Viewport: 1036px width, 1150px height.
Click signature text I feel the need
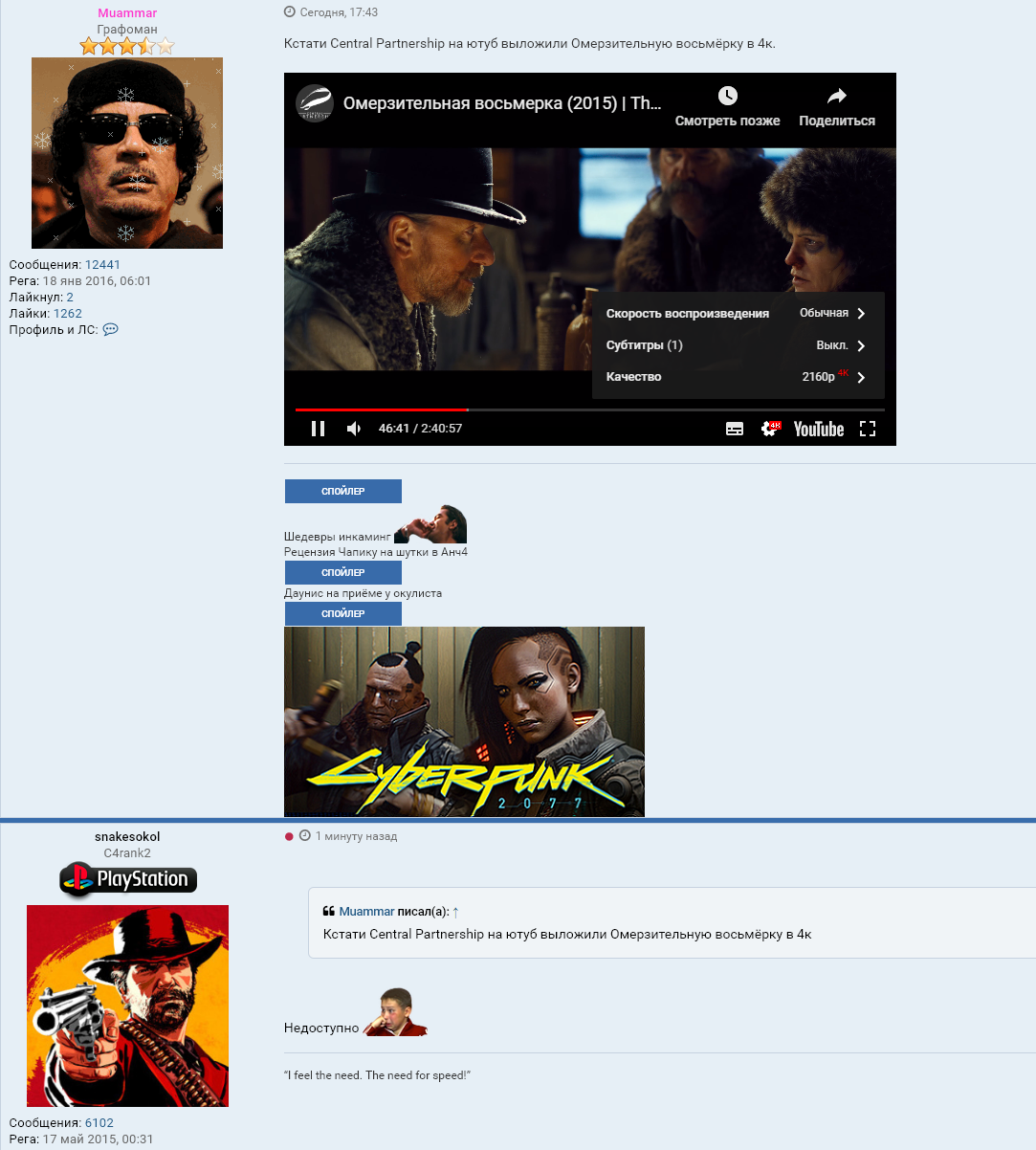(377, 1075)
